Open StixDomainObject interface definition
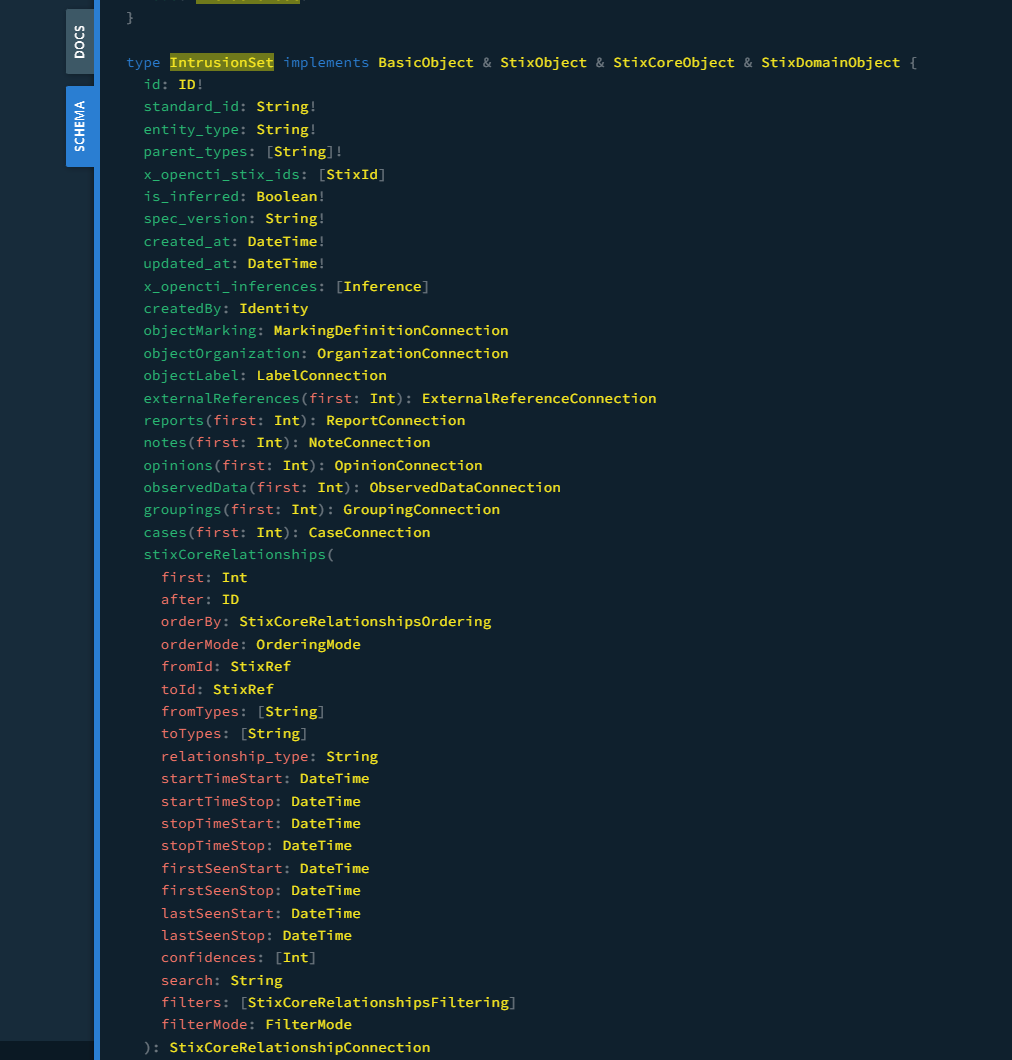 click(x=830, y=62)
